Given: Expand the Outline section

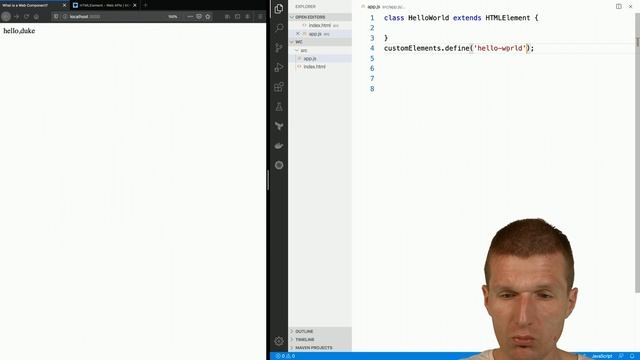Looking at the screenshot, I should (320, 331).
